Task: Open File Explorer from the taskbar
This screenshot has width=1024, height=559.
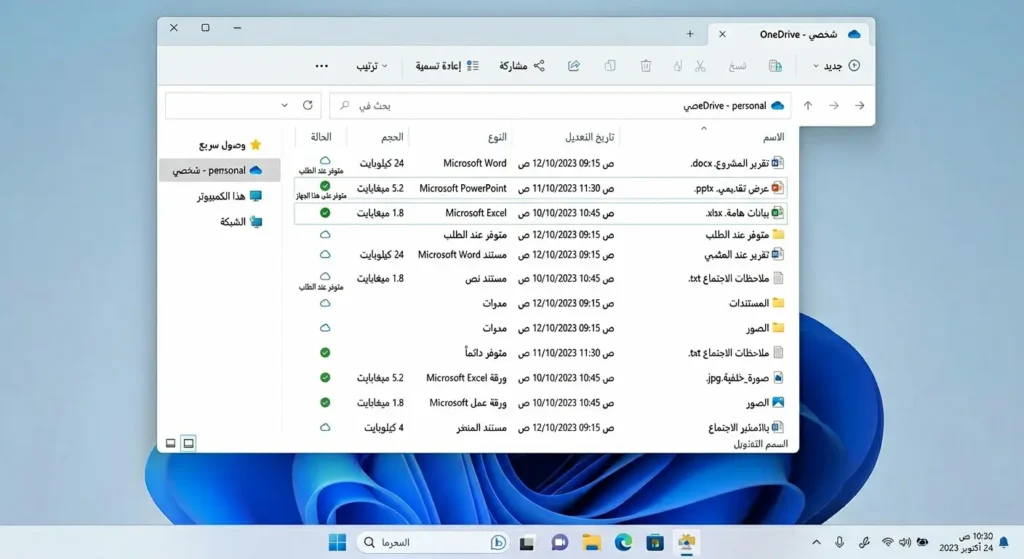Action: [592, 543]
